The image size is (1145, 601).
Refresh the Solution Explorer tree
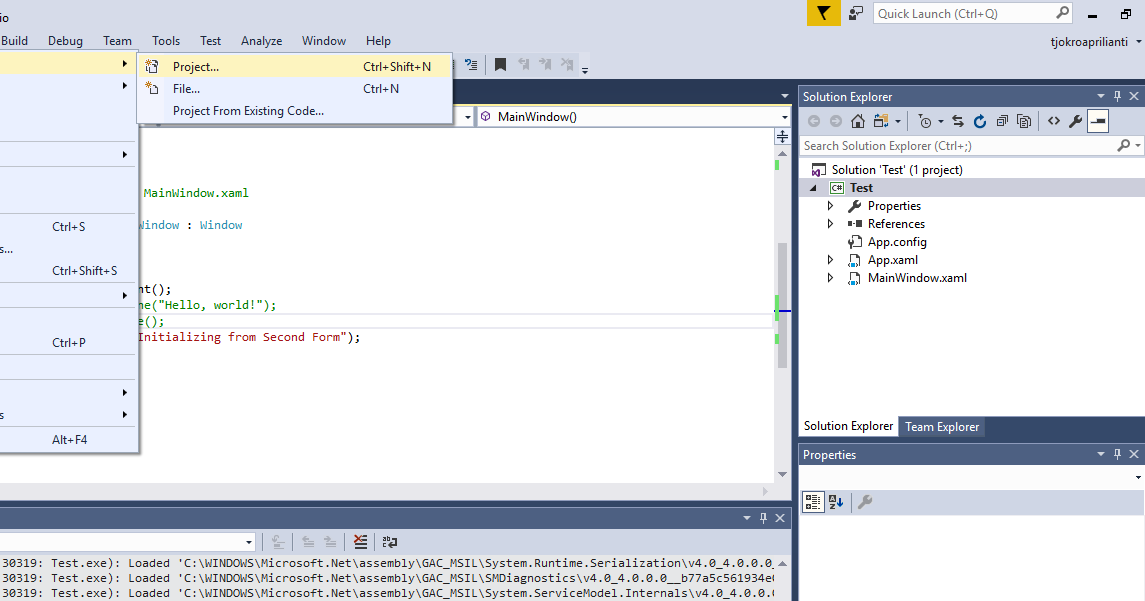980,120
